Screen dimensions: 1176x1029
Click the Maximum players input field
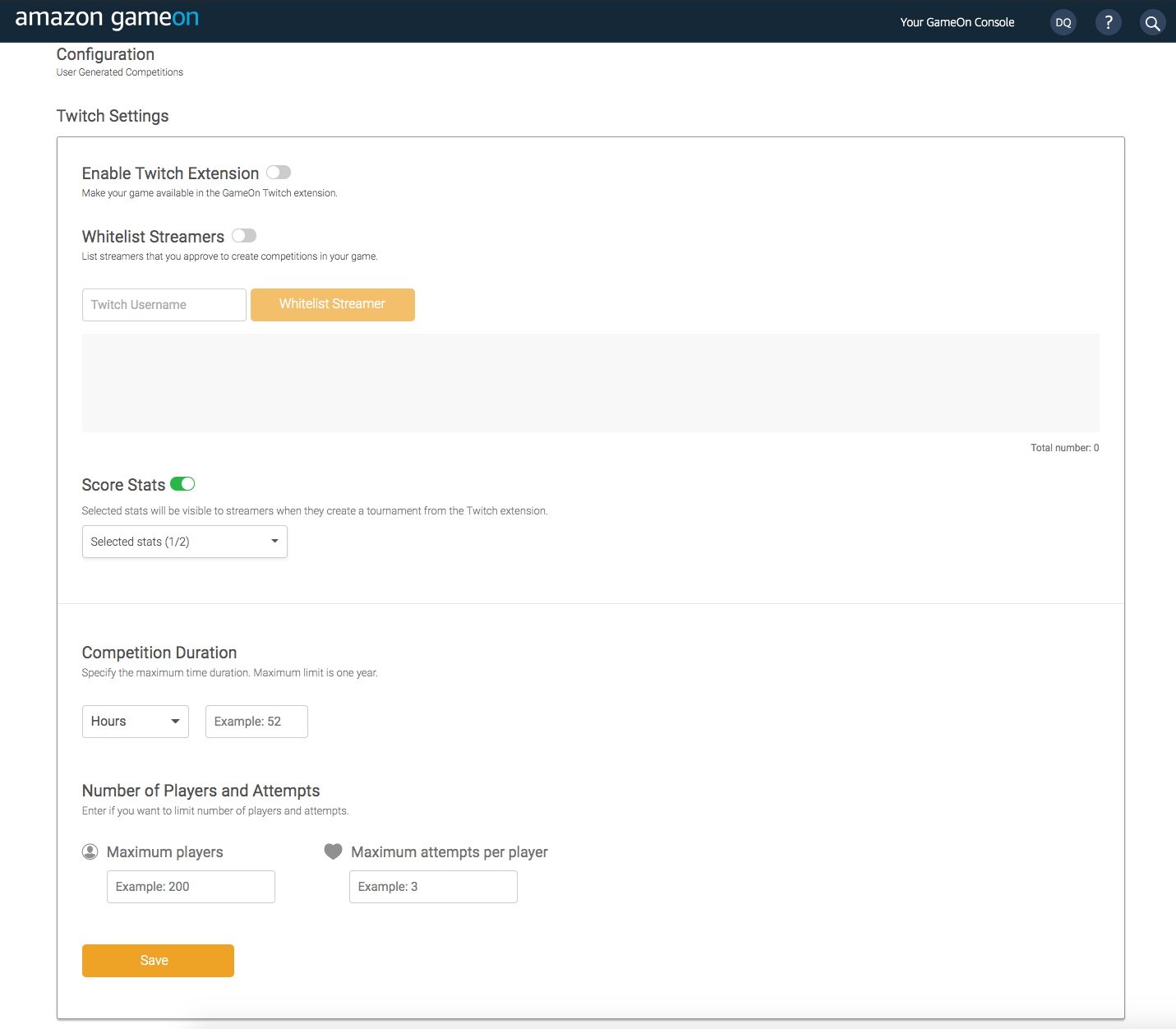191,887
